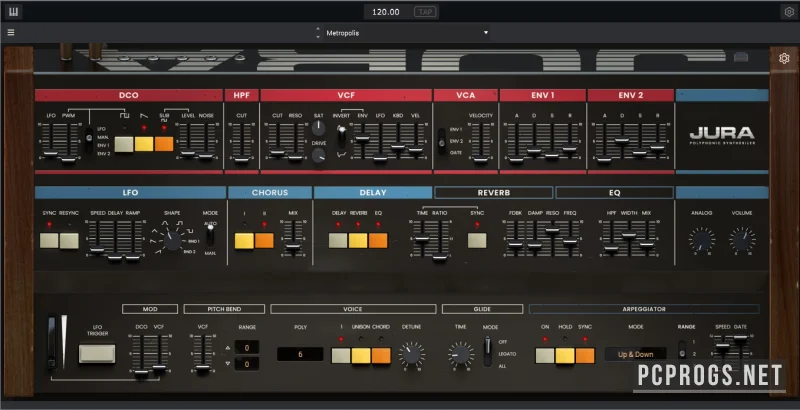Adjust the MOD DCO slider
800x410 pixels.
[x=141, y=372]
